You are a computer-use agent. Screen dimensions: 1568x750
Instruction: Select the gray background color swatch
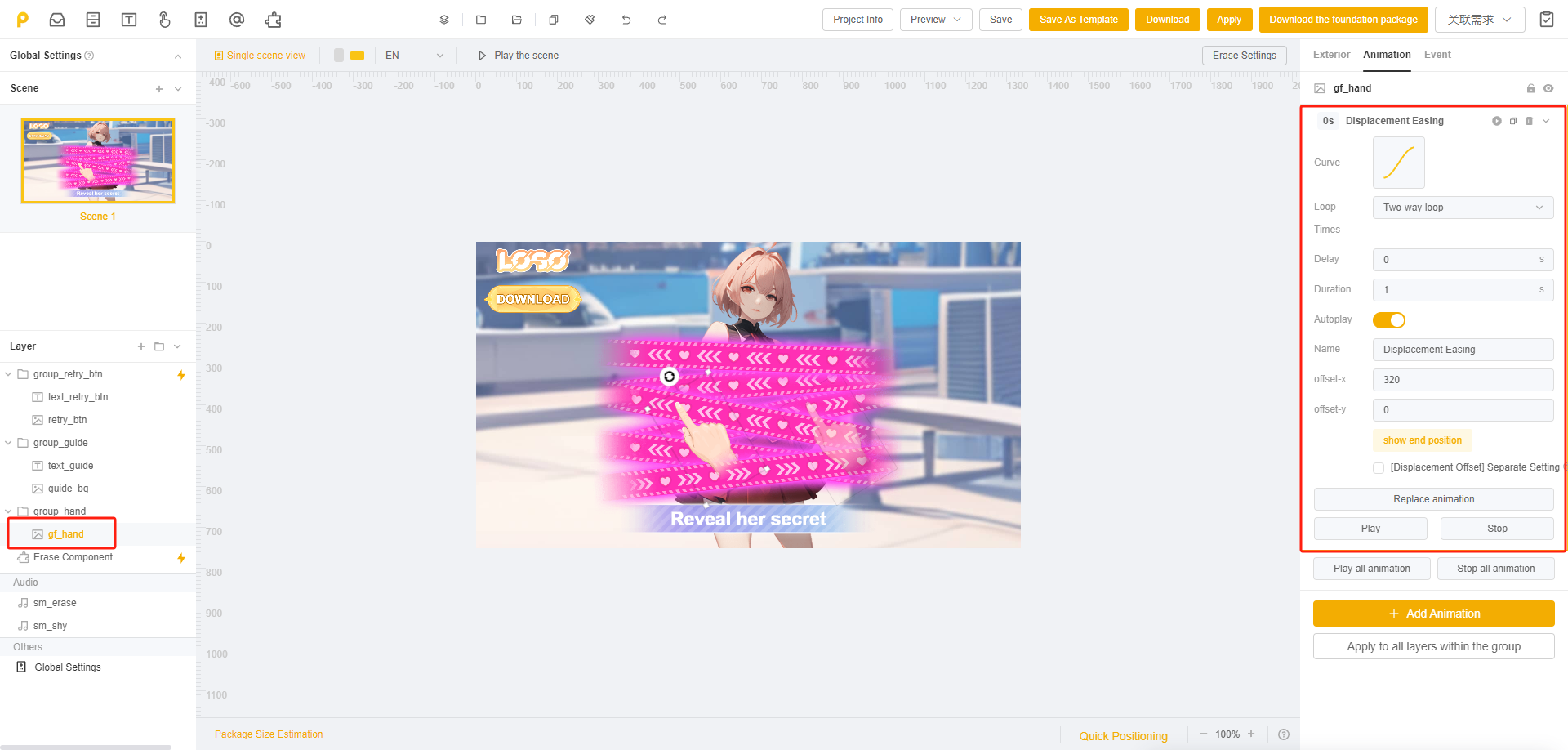(339, 56)
